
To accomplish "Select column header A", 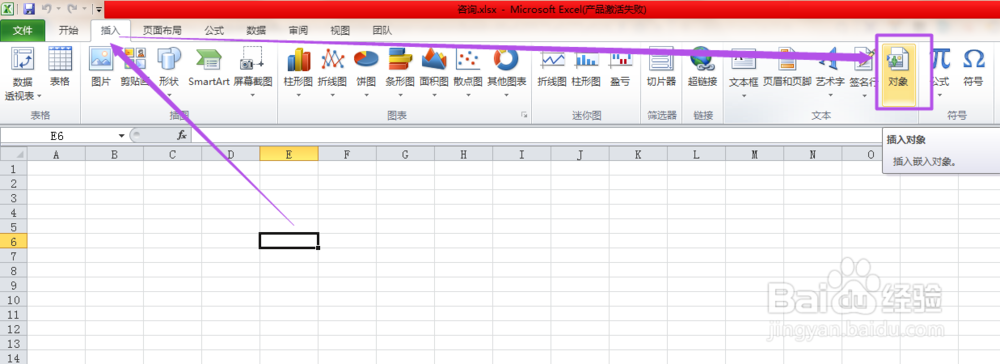I will point(56,154).
